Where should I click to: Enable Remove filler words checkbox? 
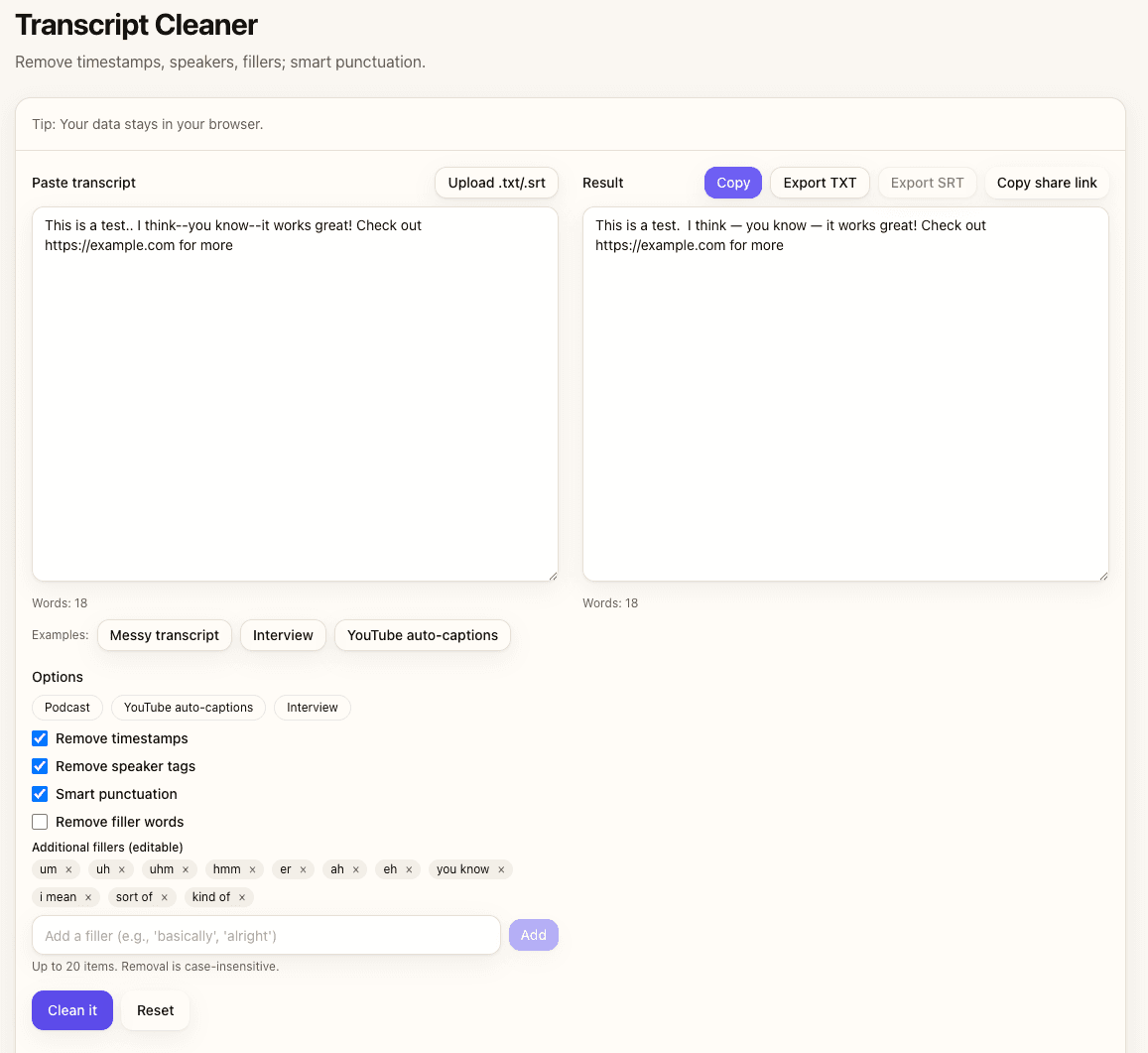point(40,822)
